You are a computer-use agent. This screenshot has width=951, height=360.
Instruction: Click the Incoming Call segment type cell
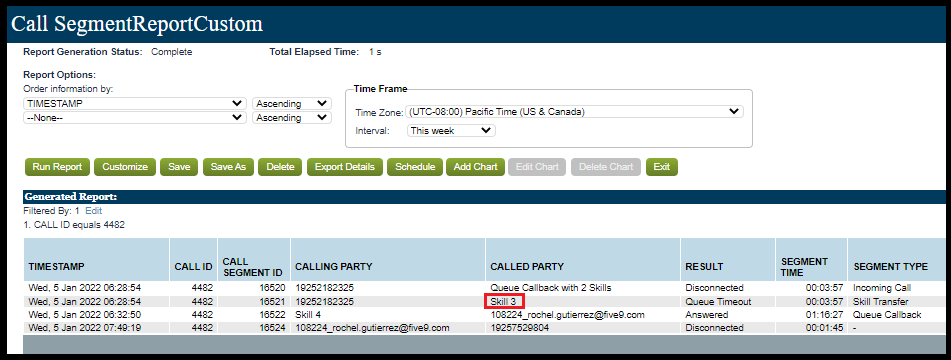(881, 287)
